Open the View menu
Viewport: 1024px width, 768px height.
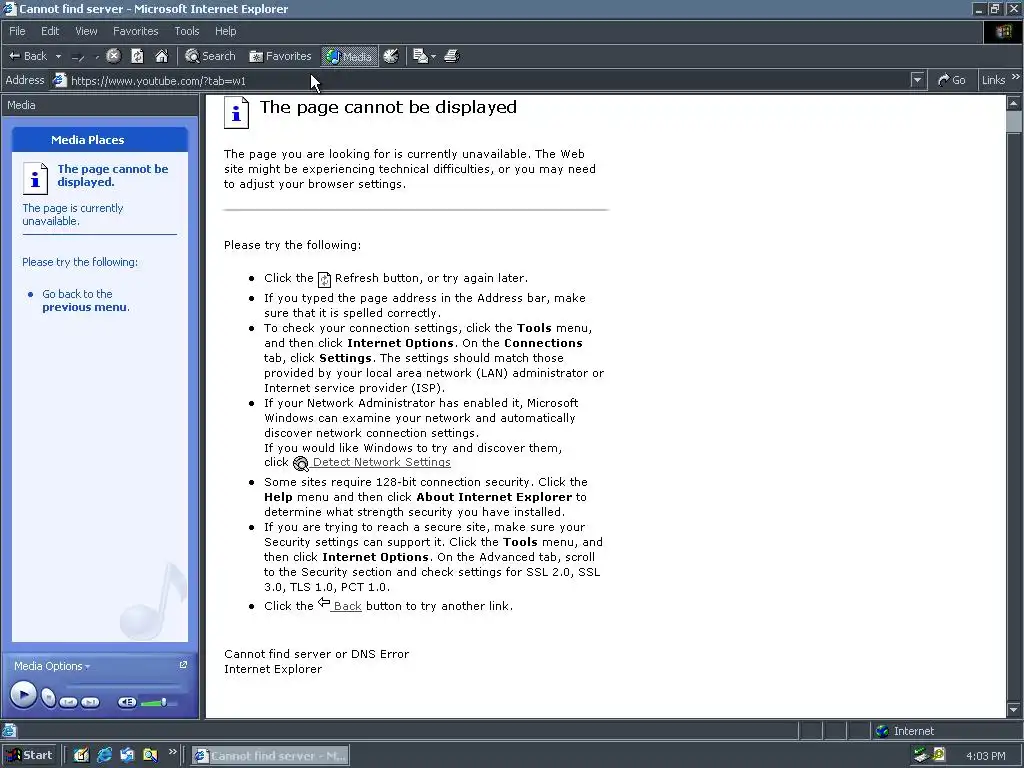[x=86, y=31]
